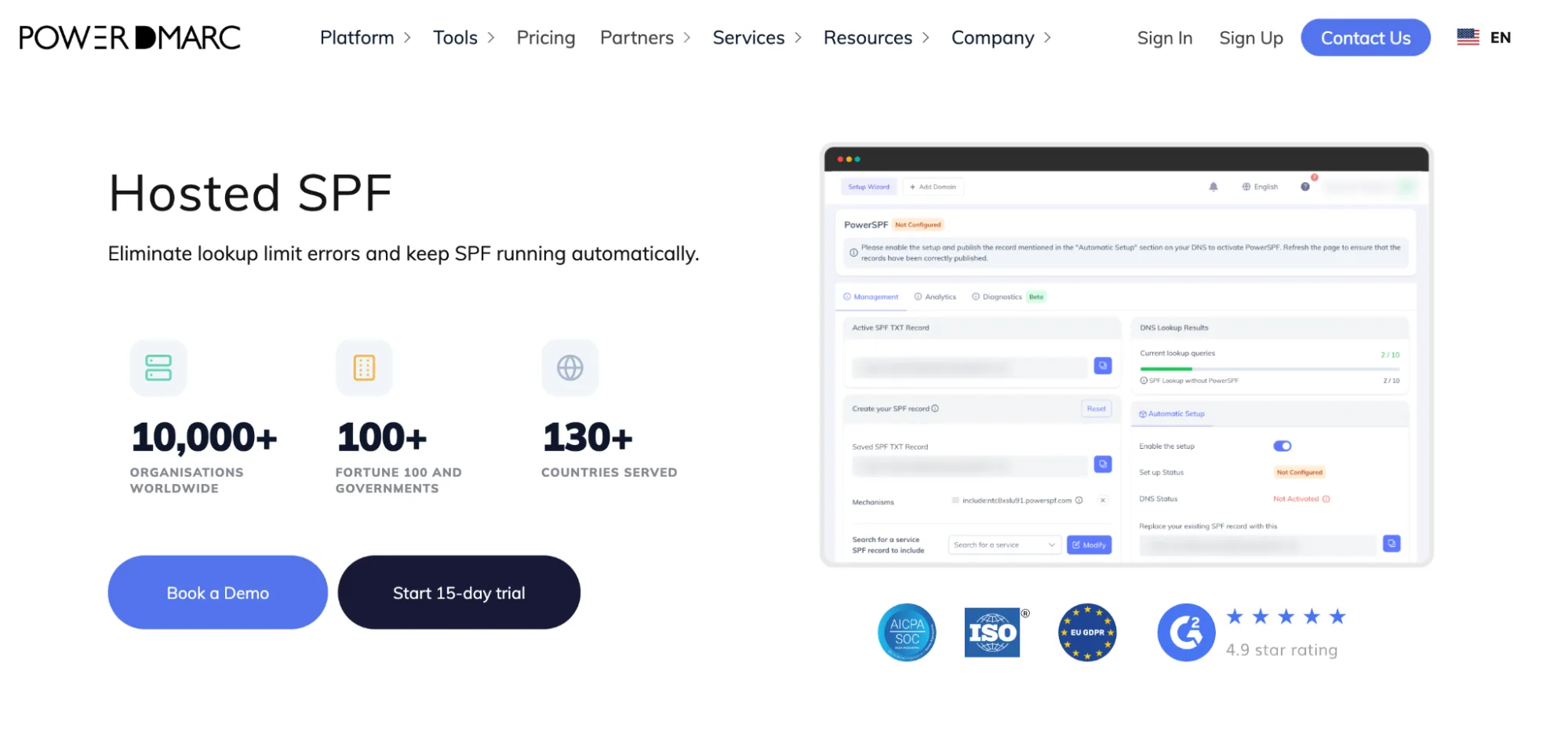Remove the powerspf.com include mechanism
Image resolution: width=1568 pixels, height=732 pixels.
click(1103, 501)
